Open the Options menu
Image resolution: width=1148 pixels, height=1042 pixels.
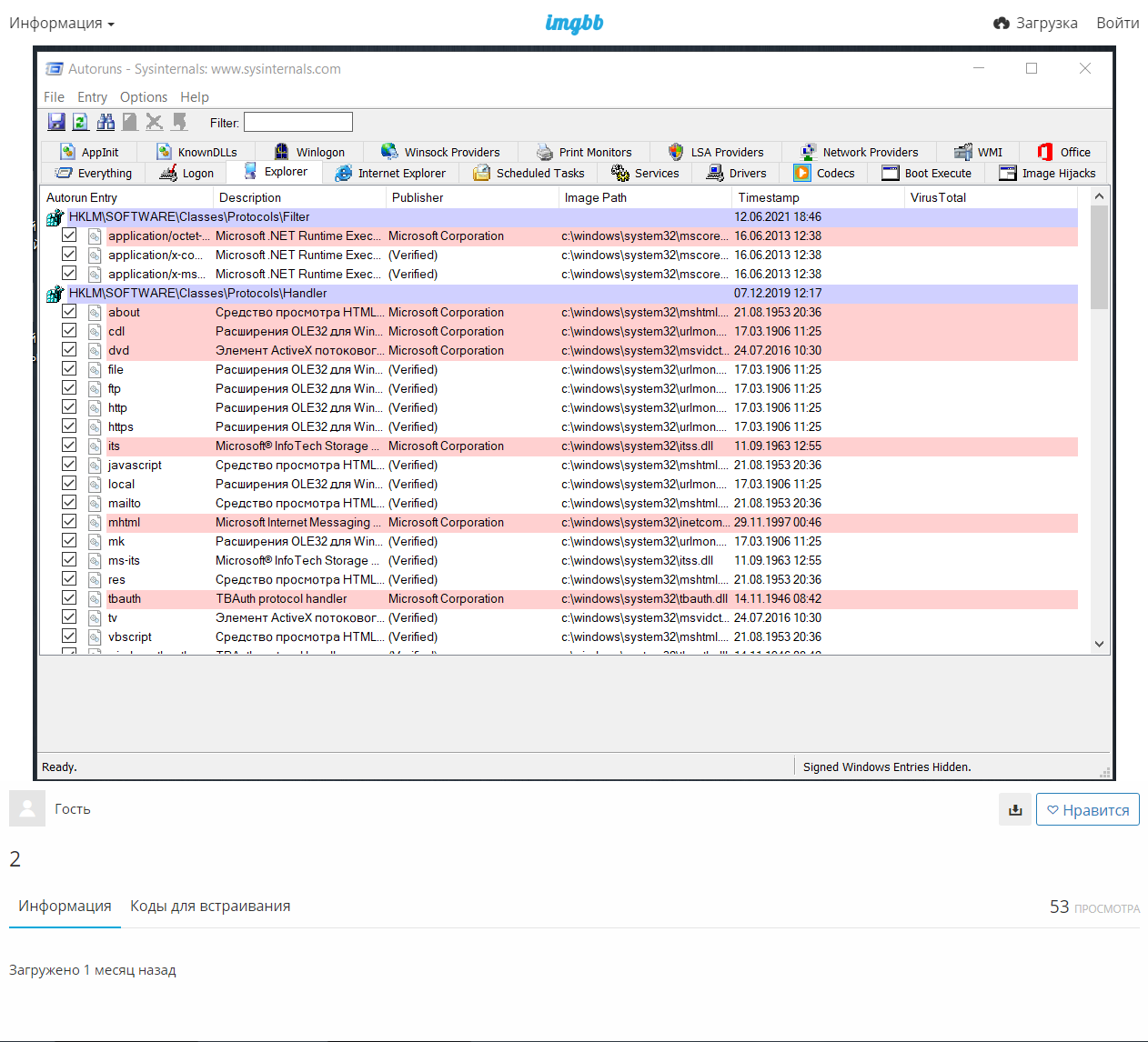pos(143,96)
